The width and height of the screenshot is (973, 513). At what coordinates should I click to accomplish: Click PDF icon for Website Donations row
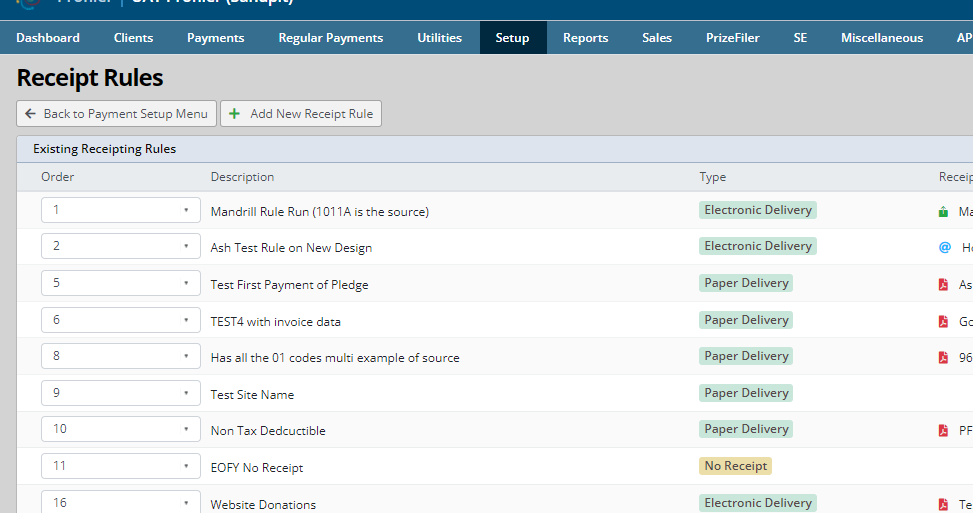click(x=943, y=504)
